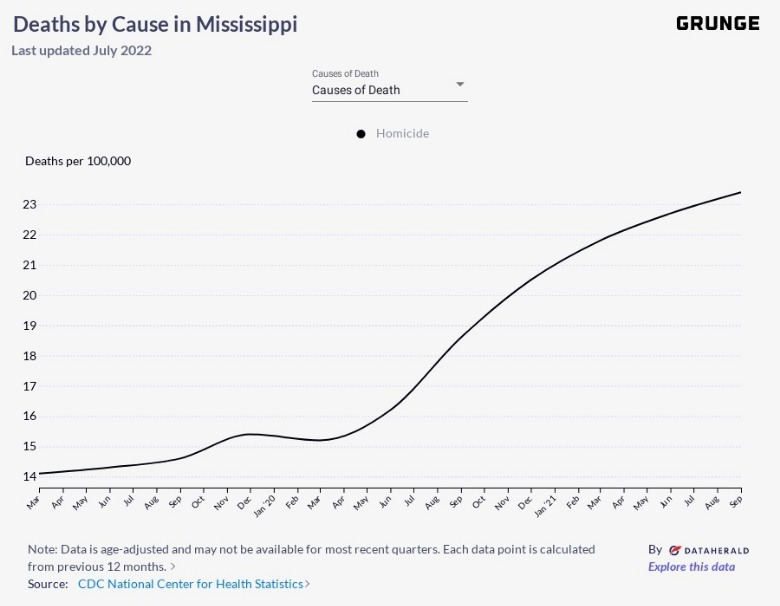780x606 pixels.
Task: Toggle the Homicide series legend label
Action: (x=402, y=134)
